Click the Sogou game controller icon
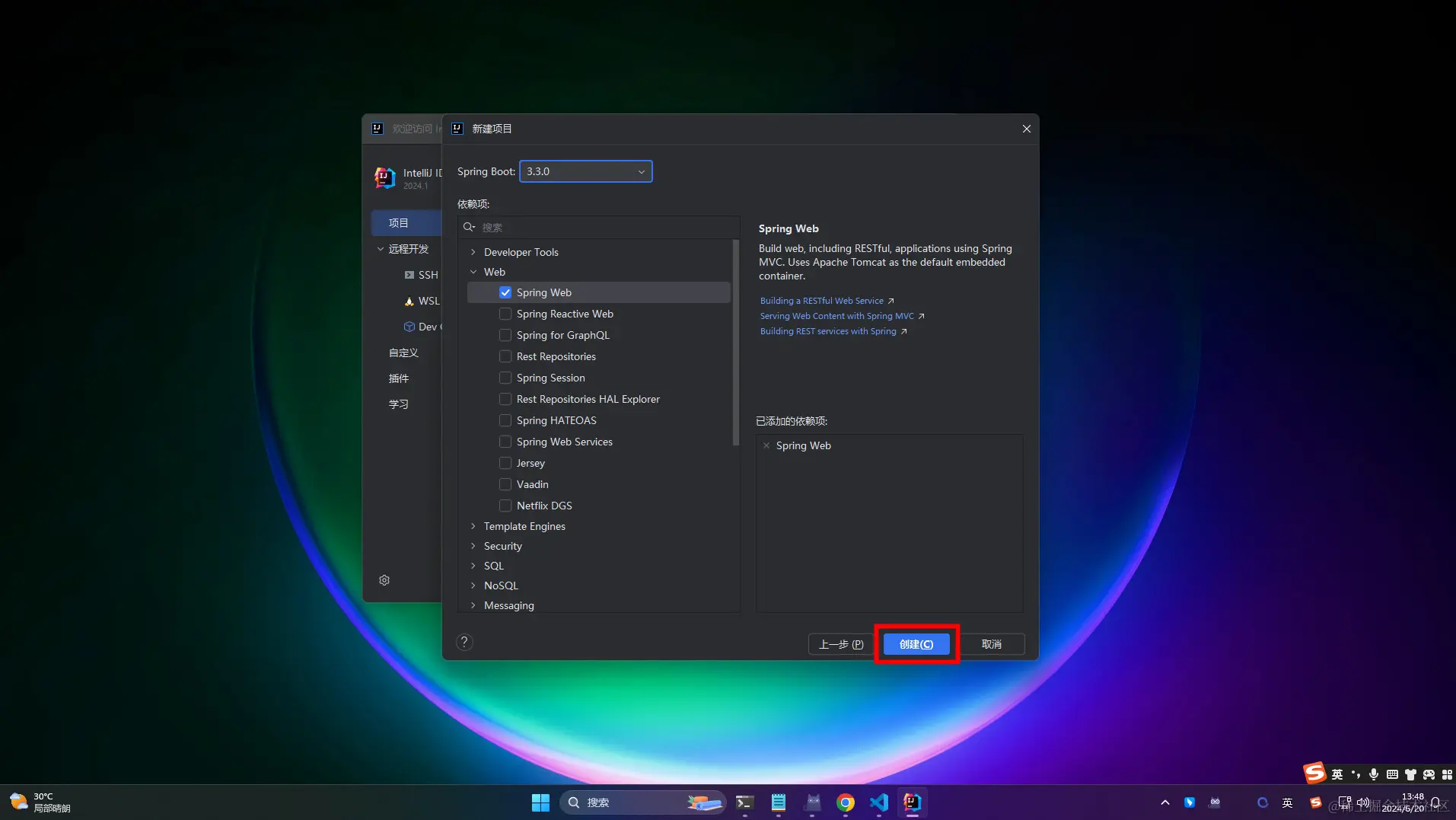Screen dimensions: 1456x820 click(1429, 774)
